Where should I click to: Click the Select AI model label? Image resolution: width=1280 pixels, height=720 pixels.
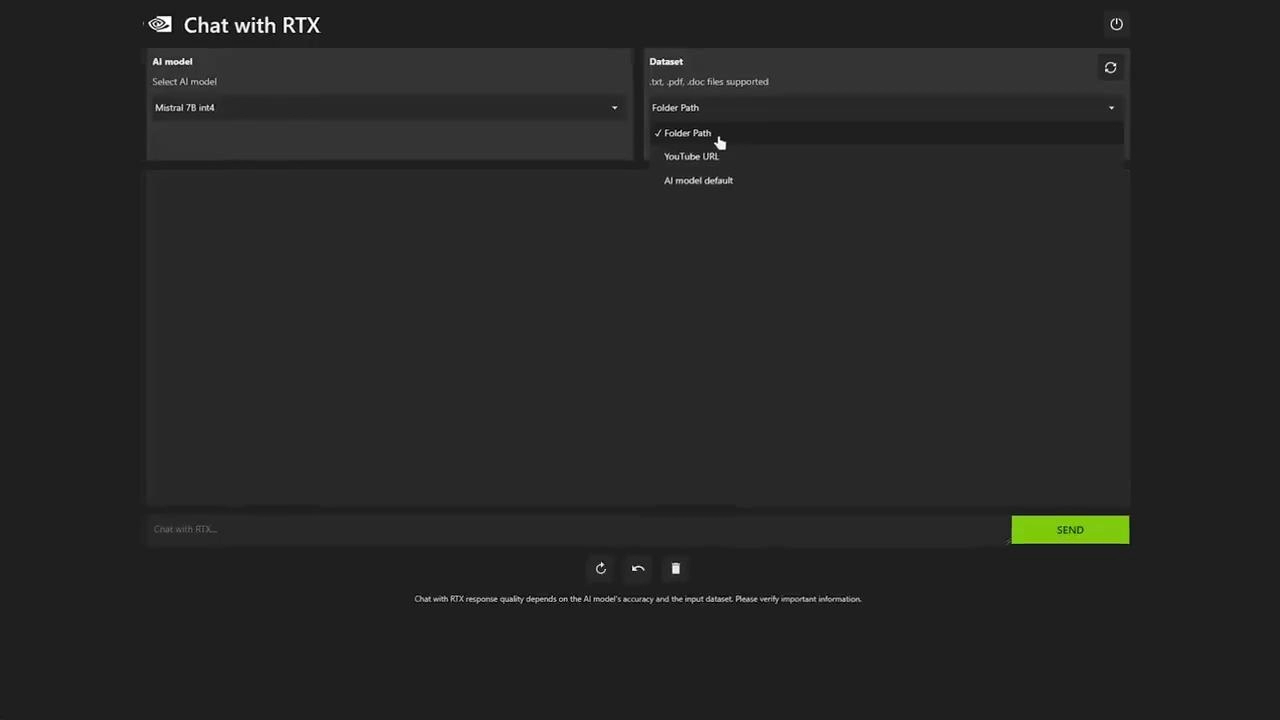coord(184,82)
